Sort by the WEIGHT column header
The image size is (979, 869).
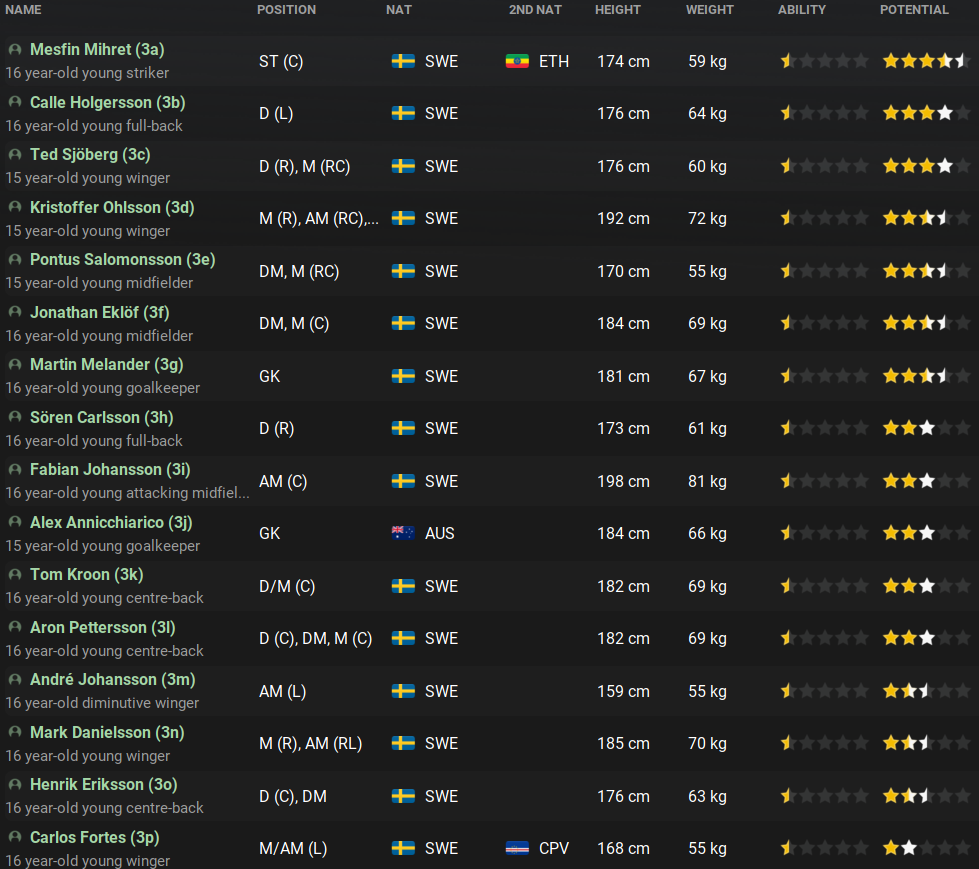[x=709, y=10]
